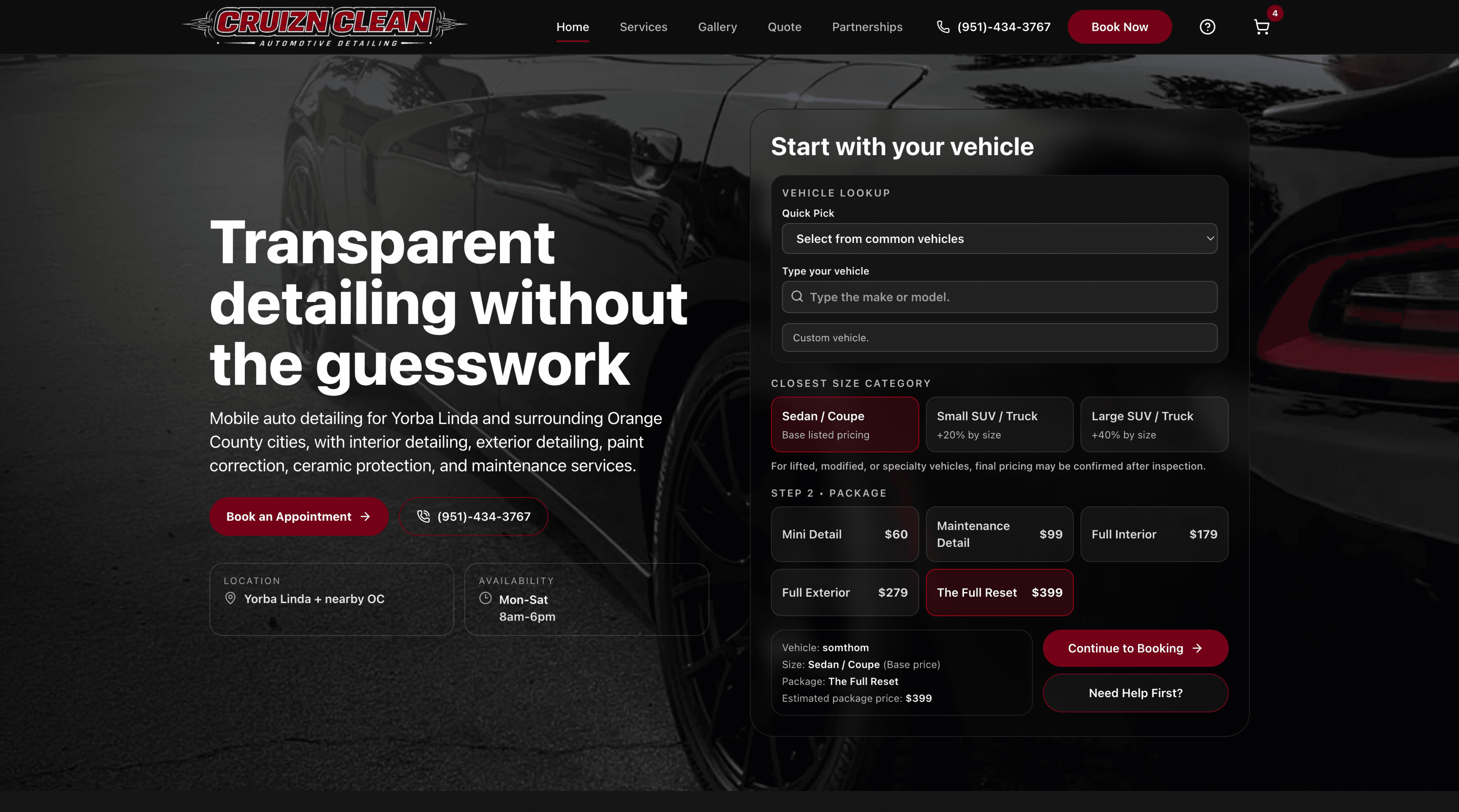Click the CLOSEST SIZE CATEGORY label
Screen dimensions: 1459x812
[851, 383]
